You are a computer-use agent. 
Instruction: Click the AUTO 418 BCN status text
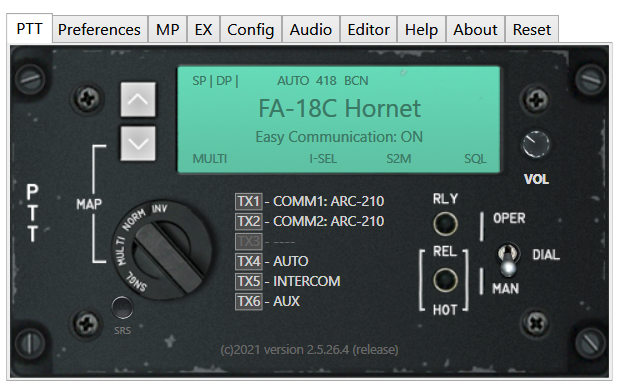coord(323,81)
